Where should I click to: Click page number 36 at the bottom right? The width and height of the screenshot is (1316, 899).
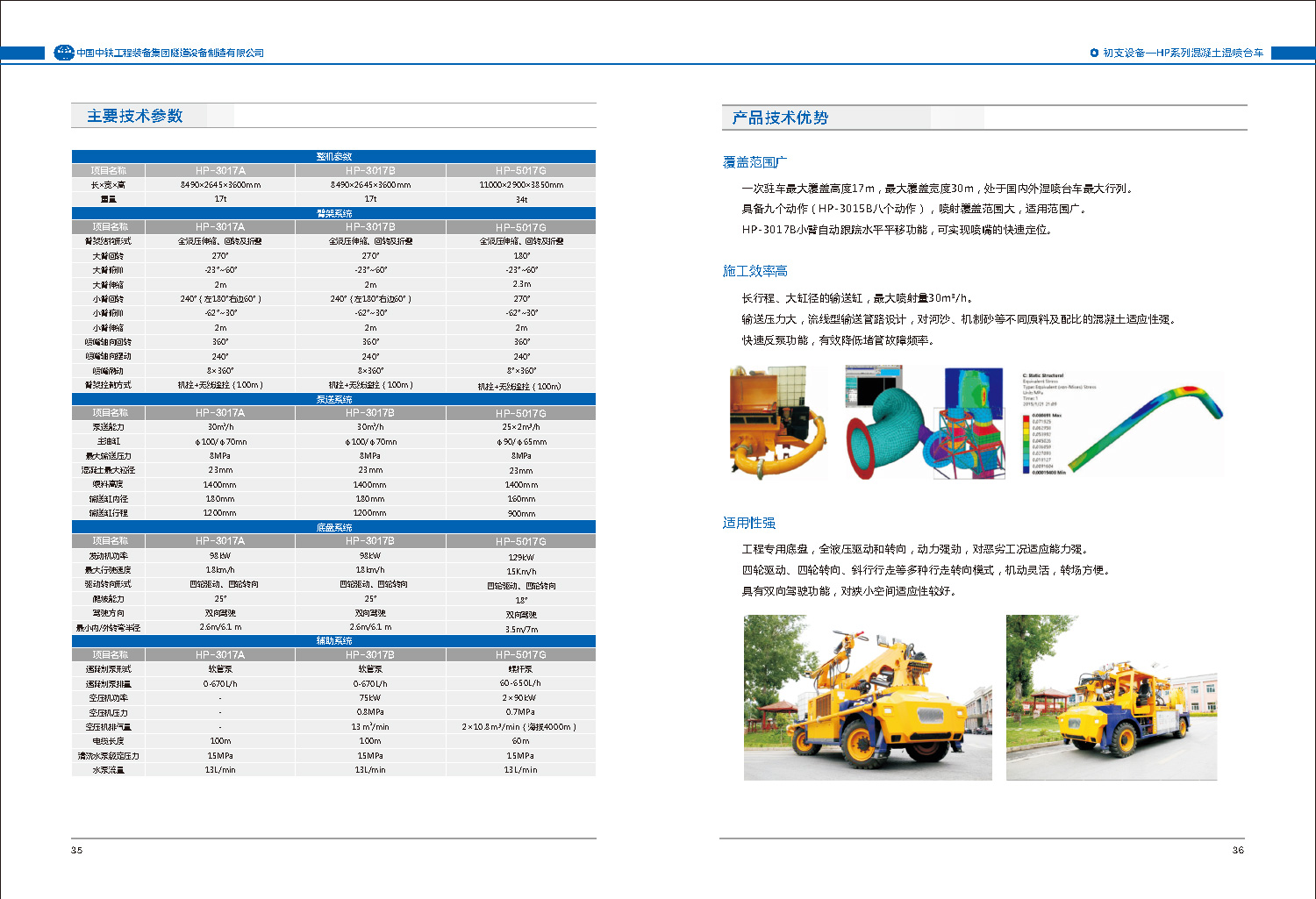click(x=1238, y=850)
